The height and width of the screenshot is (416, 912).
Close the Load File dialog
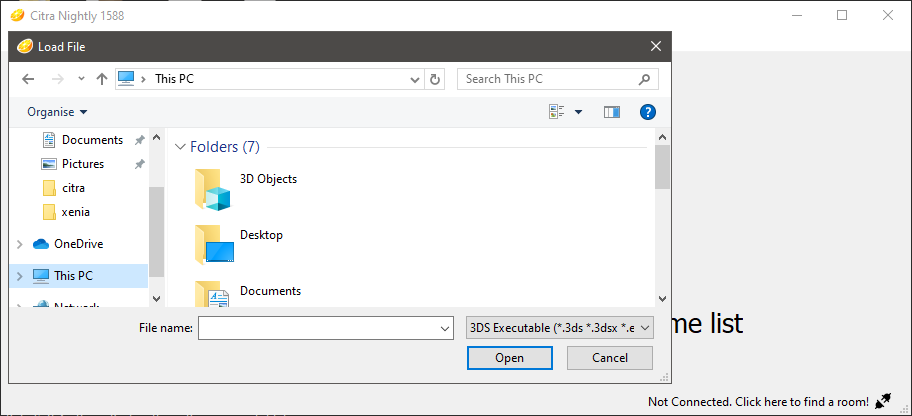(656, 47)
